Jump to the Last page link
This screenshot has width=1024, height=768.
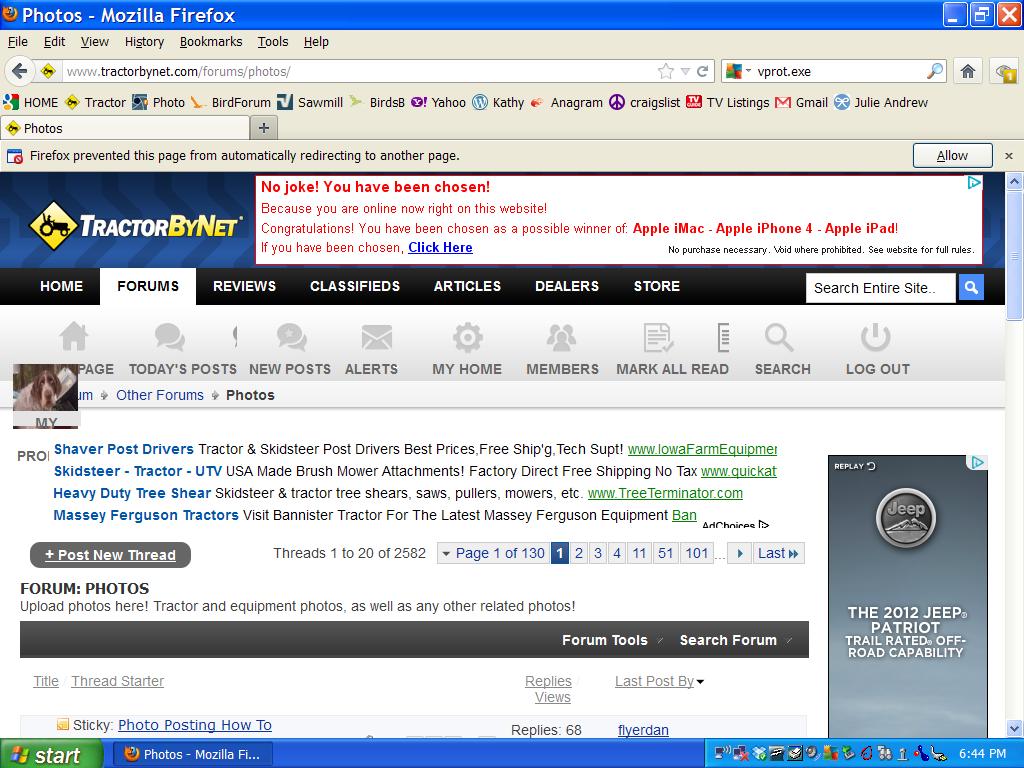point(778,553)
